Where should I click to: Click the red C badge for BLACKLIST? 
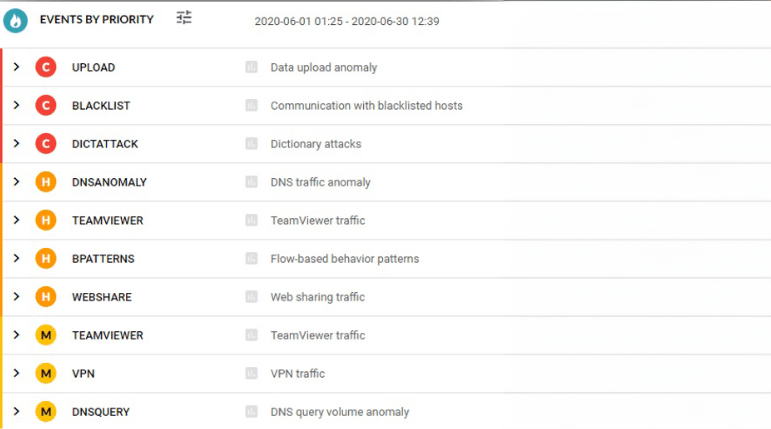click(45, 105)
